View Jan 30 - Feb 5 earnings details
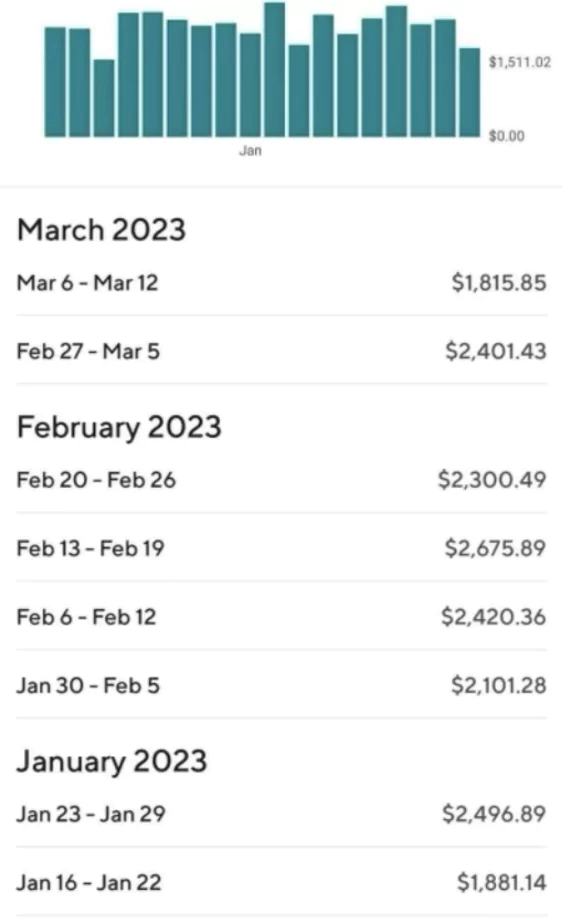562x924 pixels. (282, 685)
